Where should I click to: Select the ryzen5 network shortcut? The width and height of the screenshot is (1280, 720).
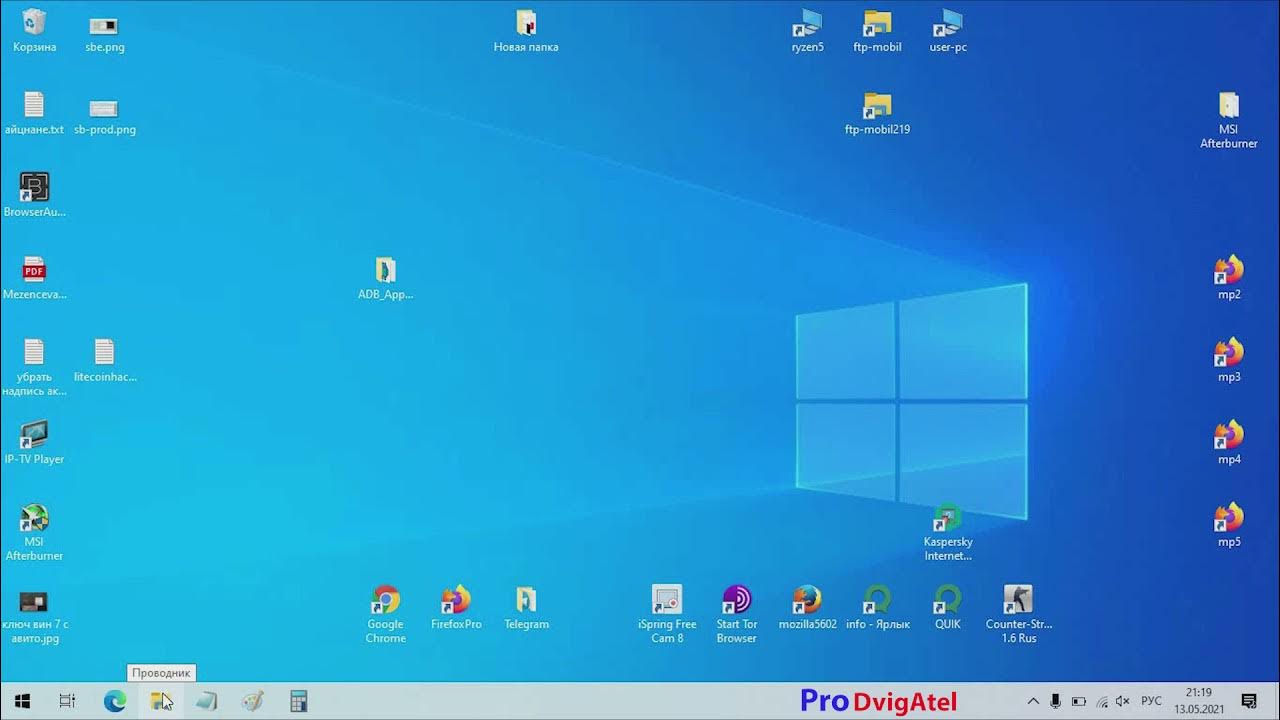[x=807, y=30]
